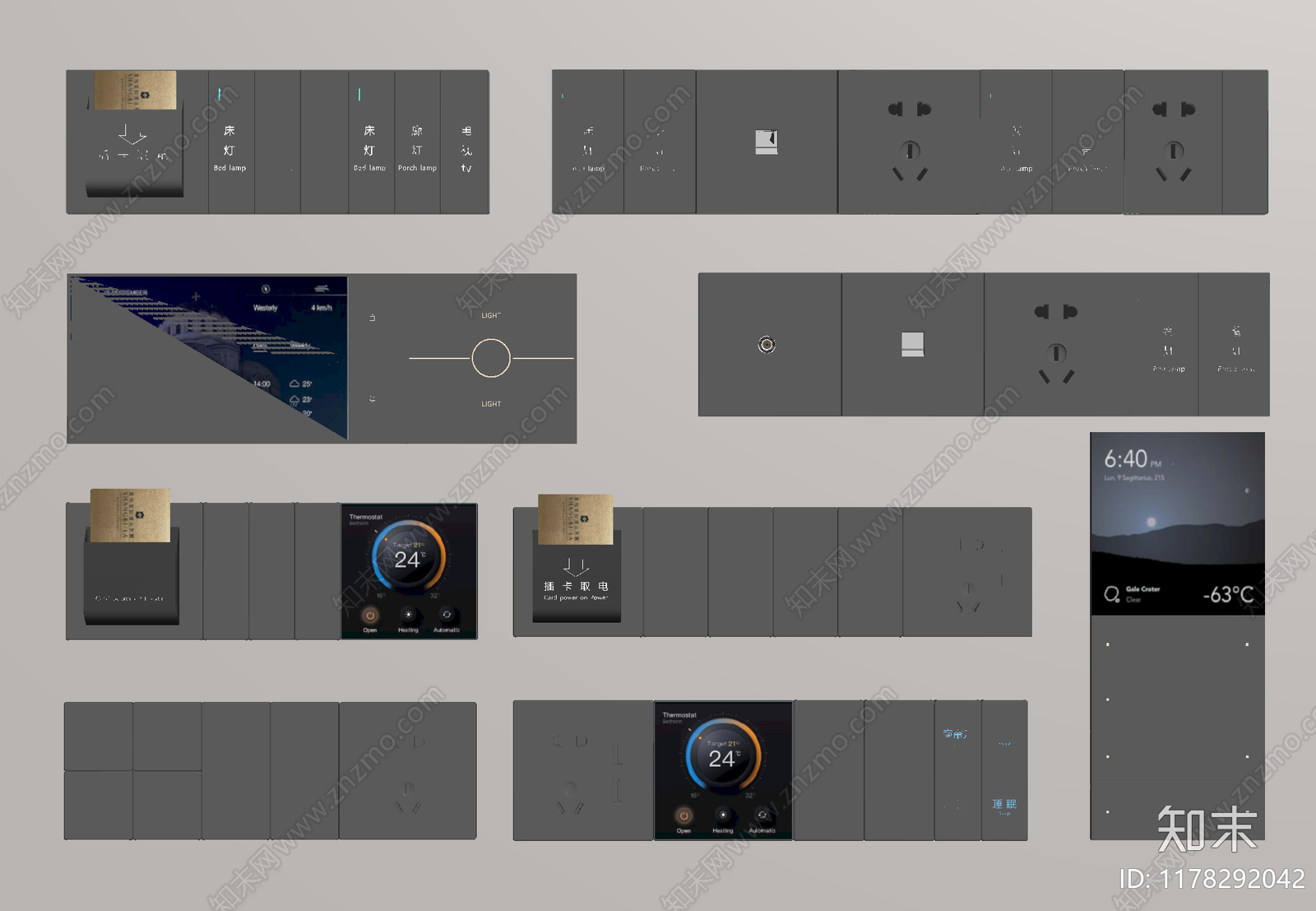Image resolution: width=1316 pixels, height=911 pixels.
Task: Tap the Automatic icon on thermostat beside curtain switches
Action: click(x=762, y=815)
